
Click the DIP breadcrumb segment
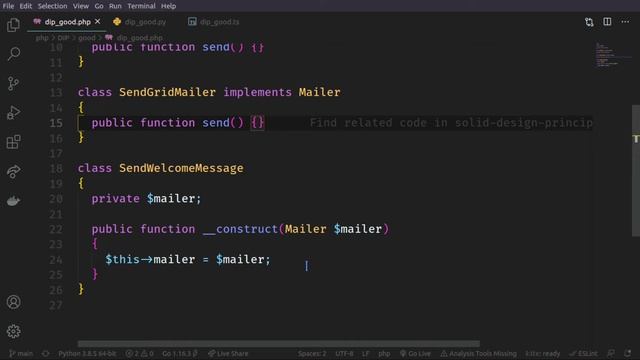click(63, 38)
